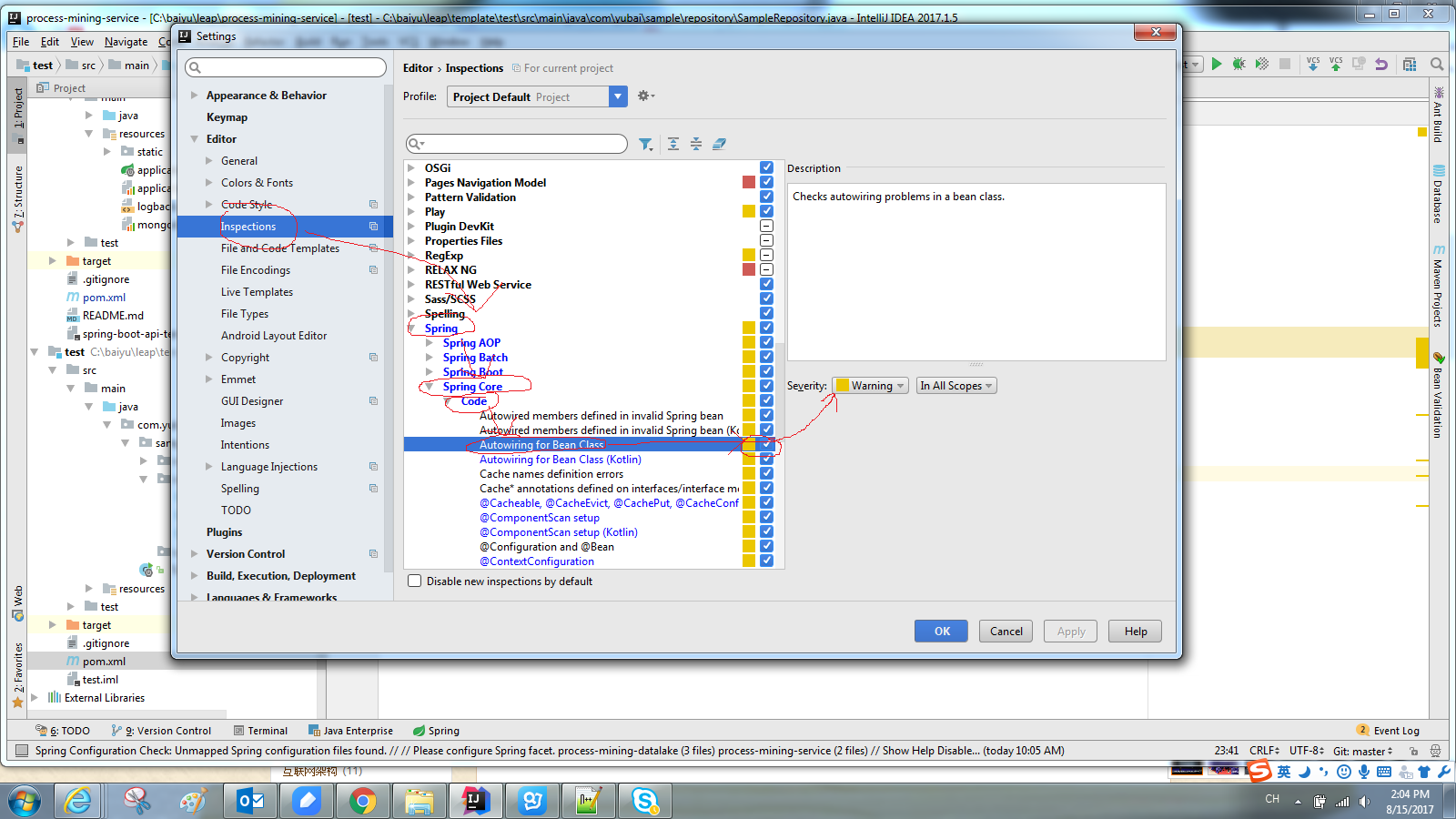Open the Database side panel

pyautogui.click(x=1439, y=195)
